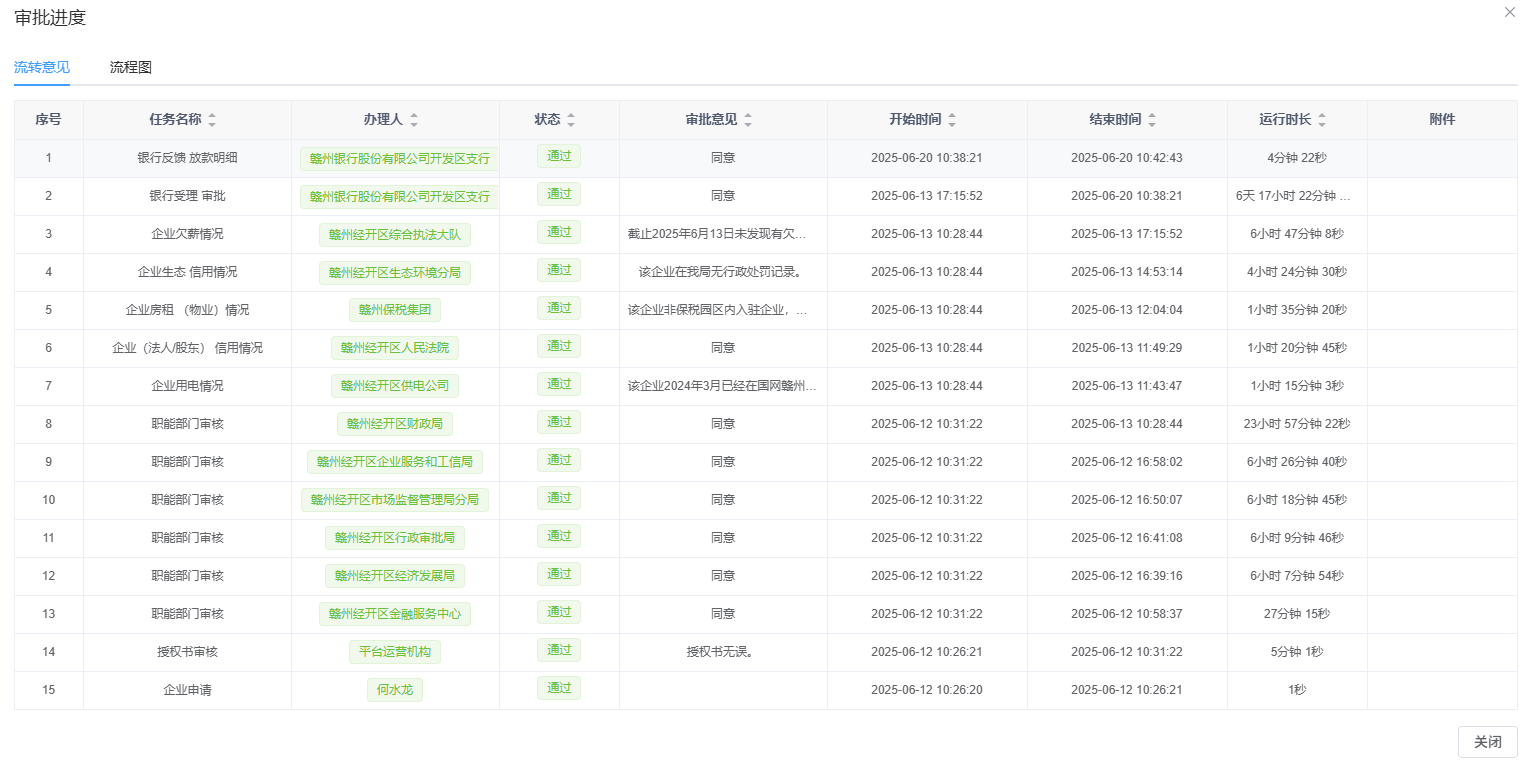Switch to the 流程图 tab

(131, 67)
